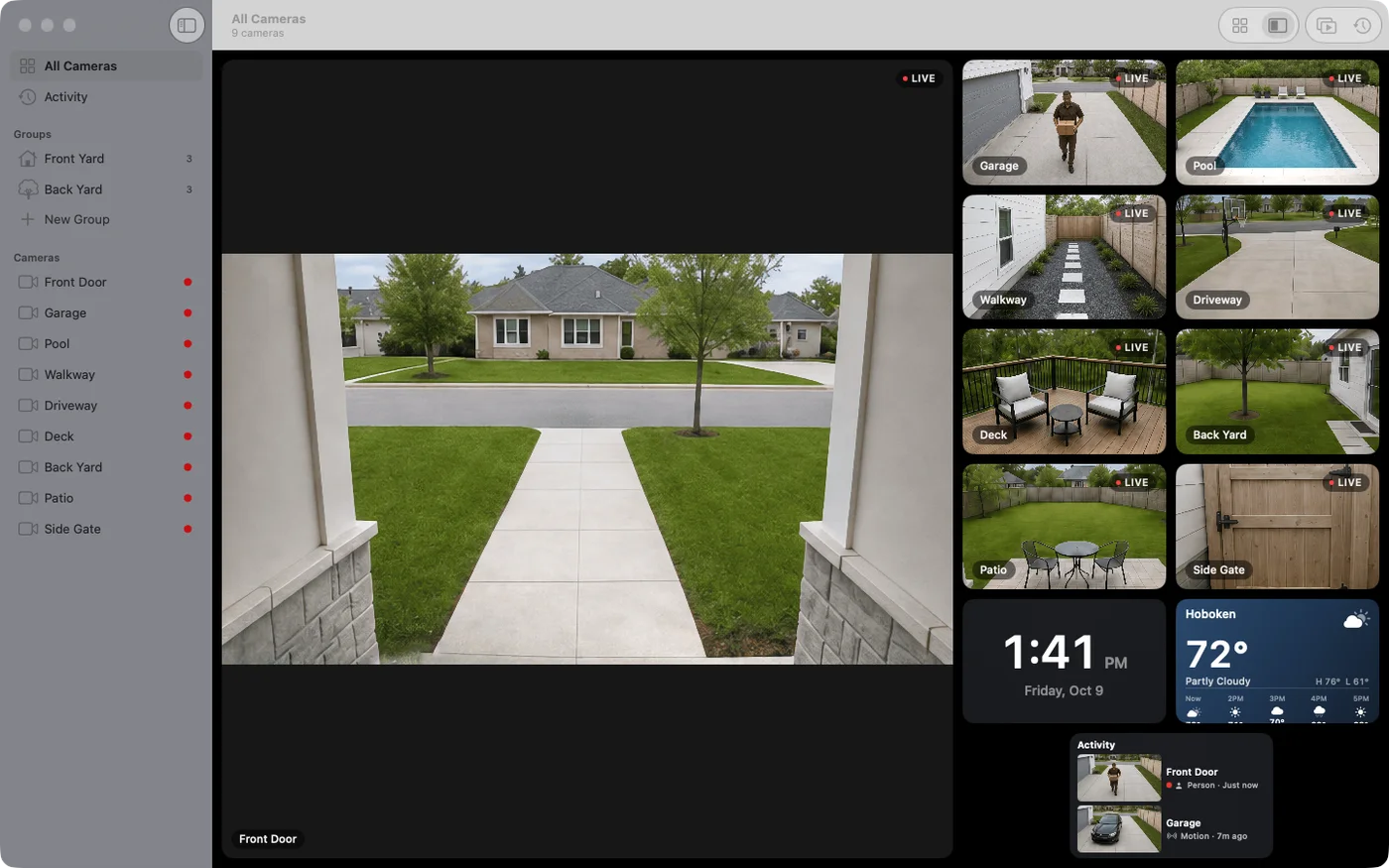This screenshot has height=868, width=1389.
Task: Click the partly cloudy weather icon
Action: pos(1356,620)
